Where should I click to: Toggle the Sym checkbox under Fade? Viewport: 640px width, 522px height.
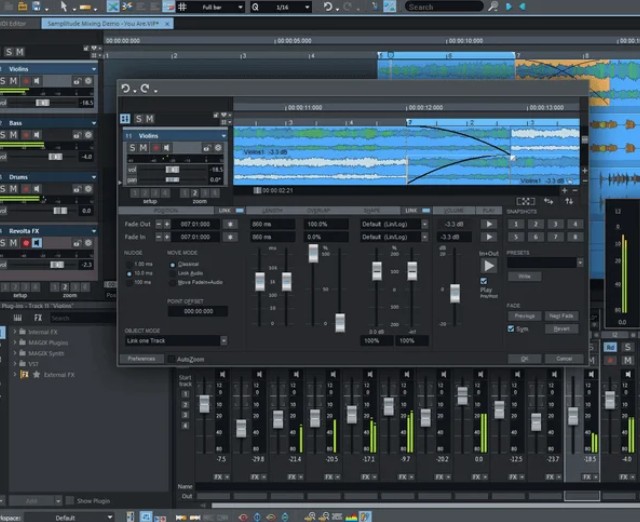point(512,328)
